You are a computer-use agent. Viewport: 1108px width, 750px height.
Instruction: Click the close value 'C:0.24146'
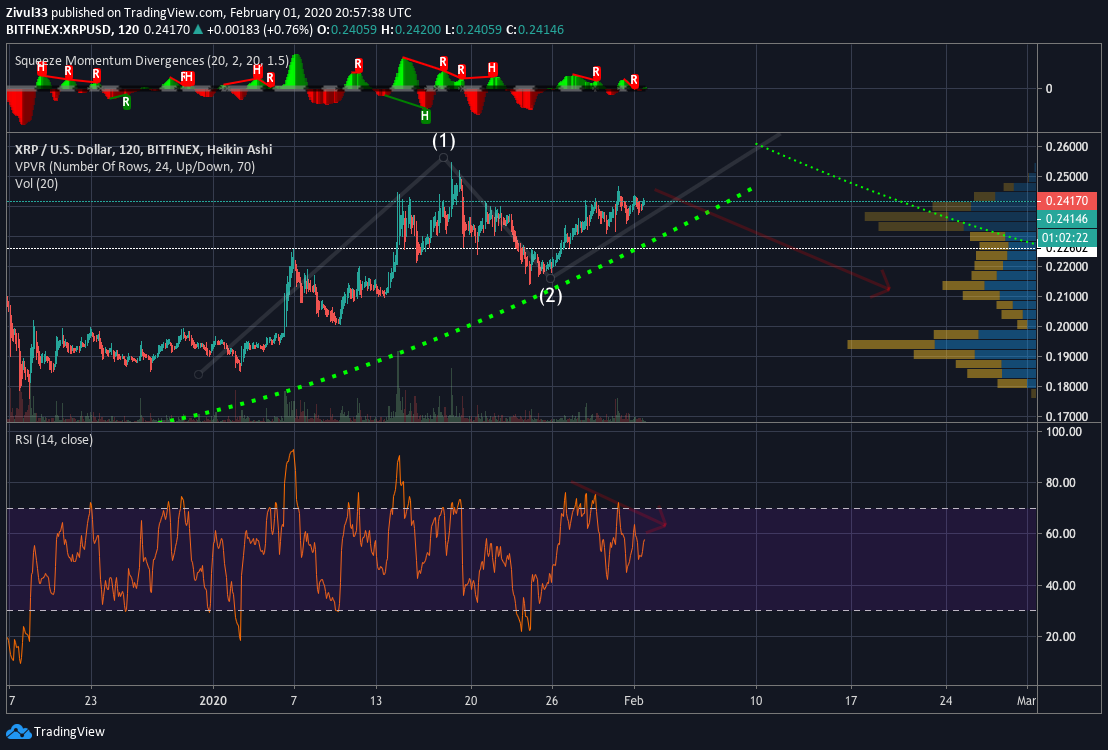coord(534,30)
